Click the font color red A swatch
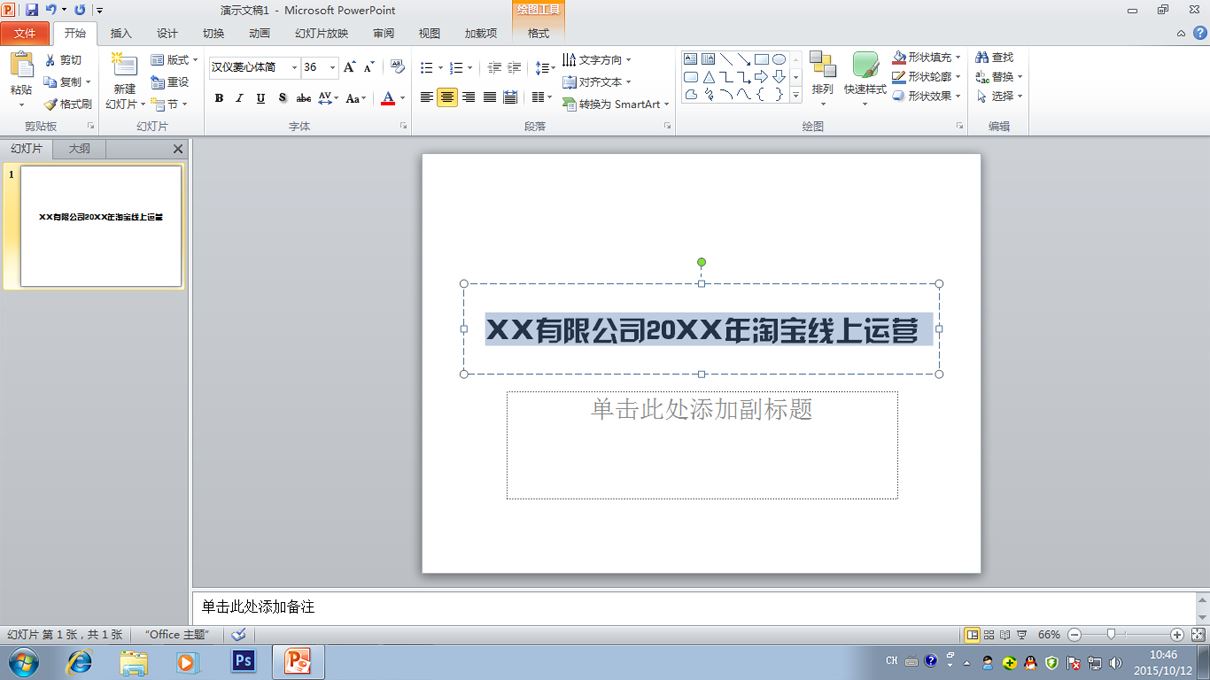This screenshot has height=680, width=1210. tap(388, 98)
